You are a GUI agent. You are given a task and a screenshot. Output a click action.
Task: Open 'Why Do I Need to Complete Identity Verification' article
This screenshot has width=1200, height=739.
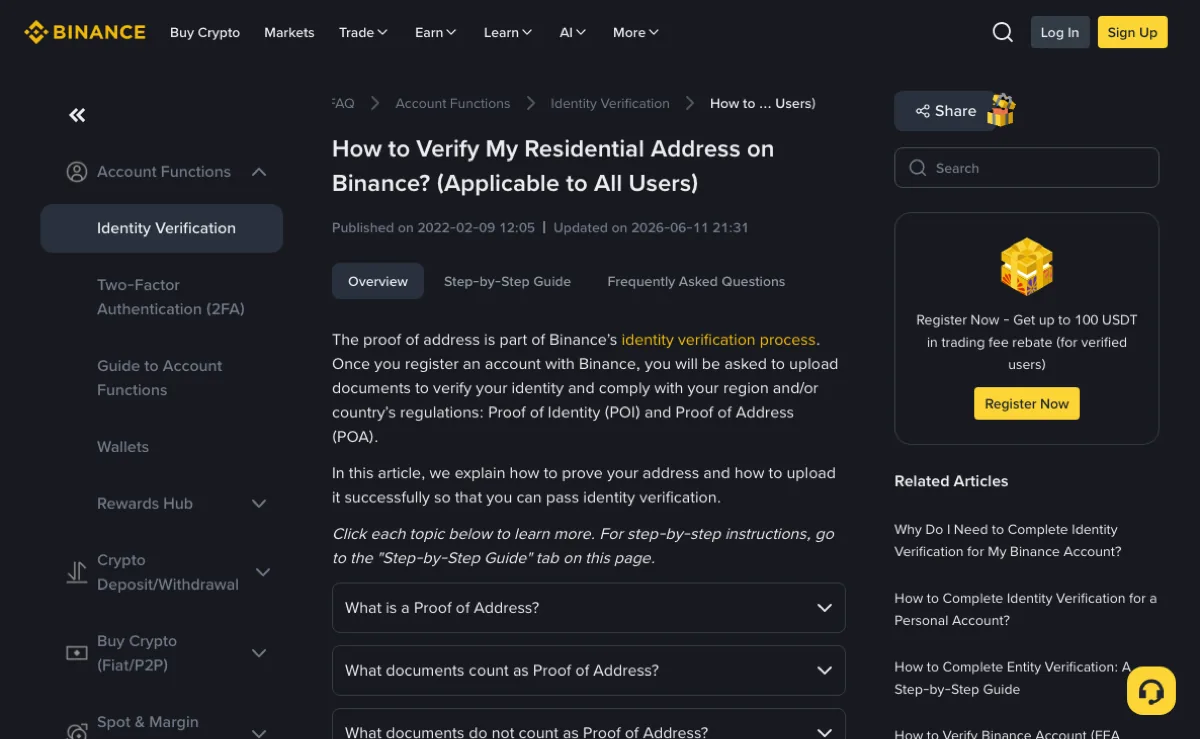click(x=1008, y=541)
